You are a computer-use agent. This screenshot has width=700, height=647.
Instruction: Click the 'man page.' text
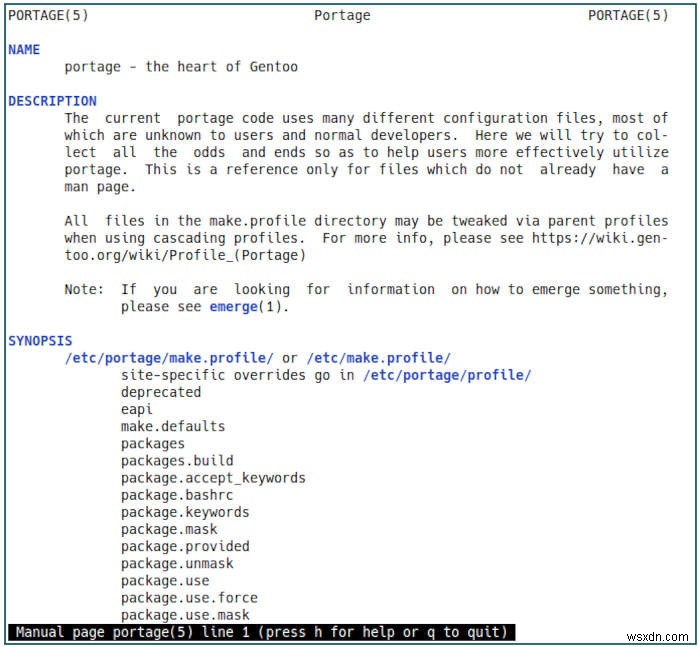(100, 187)
